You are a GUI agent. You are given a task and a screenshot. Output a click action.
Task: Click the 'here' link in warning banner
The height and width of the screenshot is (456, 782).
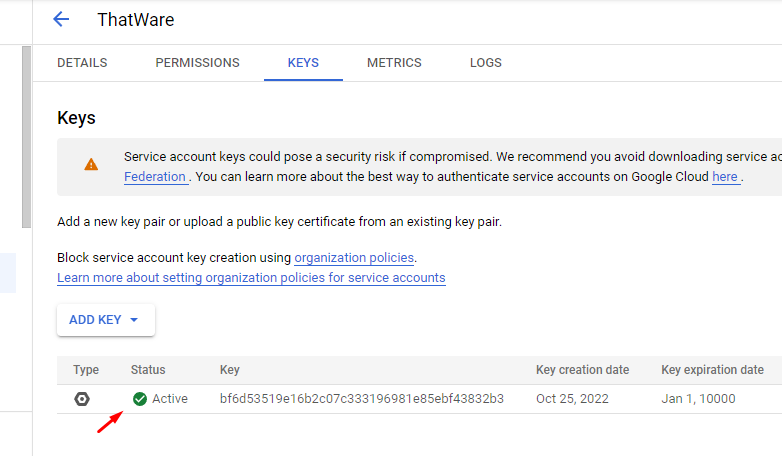click(x=725, y=177)
